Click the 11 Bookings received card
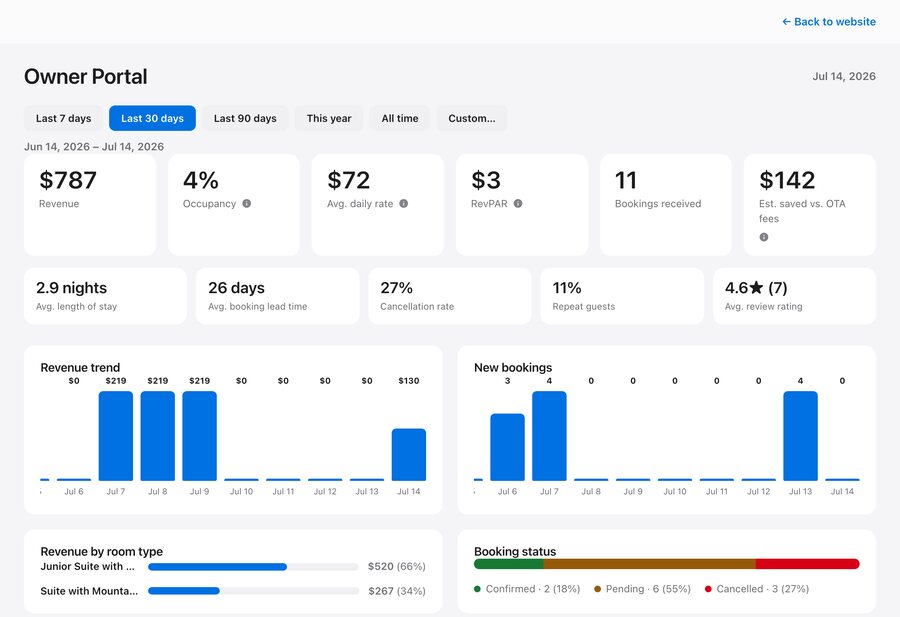 coord(666,205)
